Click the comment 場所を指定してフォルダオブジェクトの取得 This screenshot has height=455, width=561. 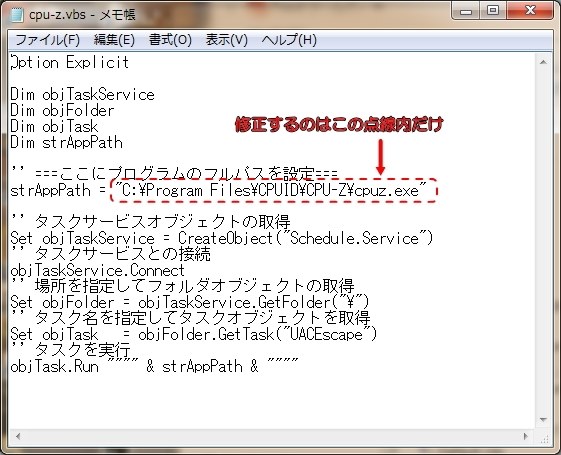pos(182,286)
